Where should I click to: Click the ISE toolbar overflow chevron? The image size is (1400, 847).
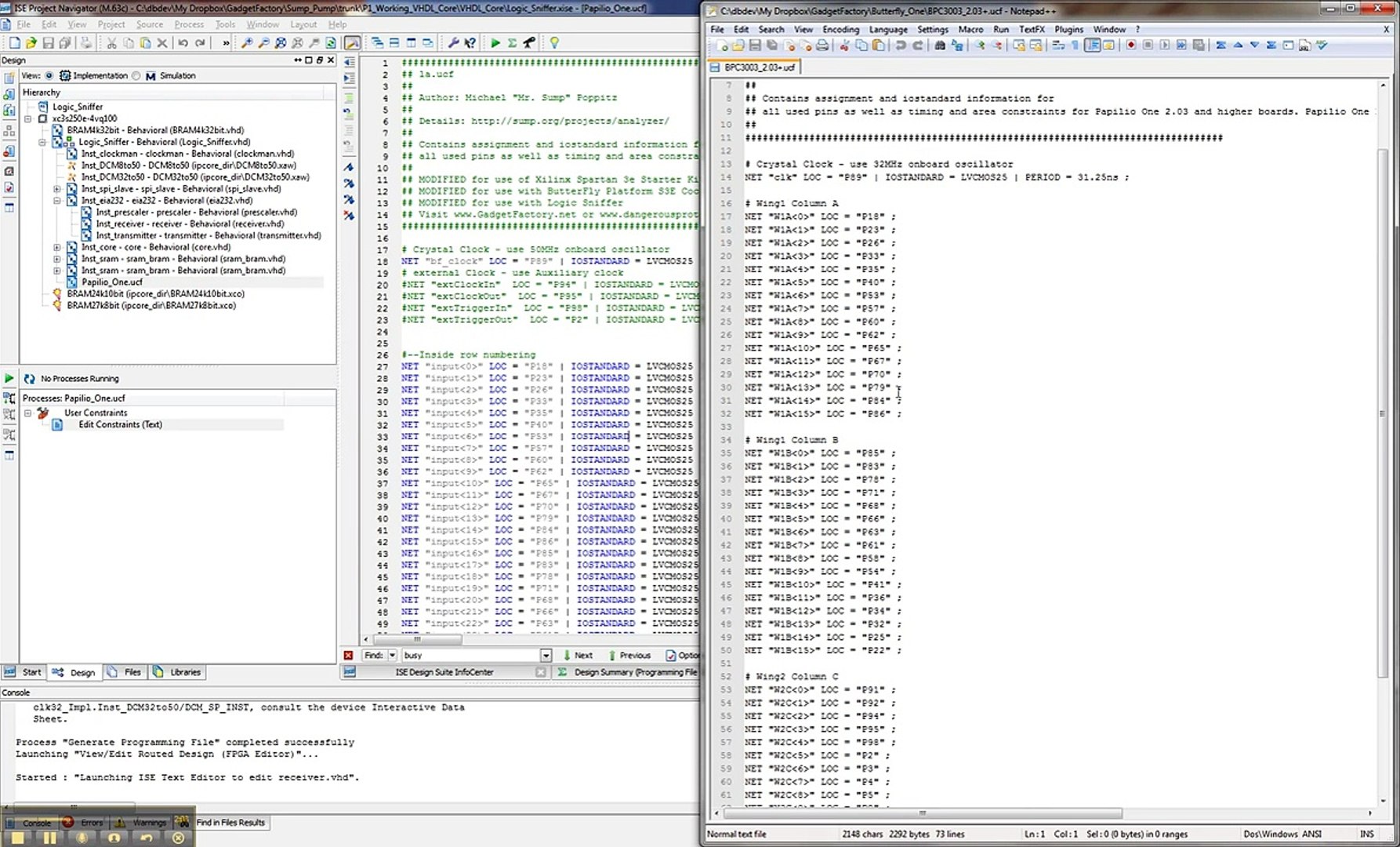pyautogui.click(x=226, y=43)
